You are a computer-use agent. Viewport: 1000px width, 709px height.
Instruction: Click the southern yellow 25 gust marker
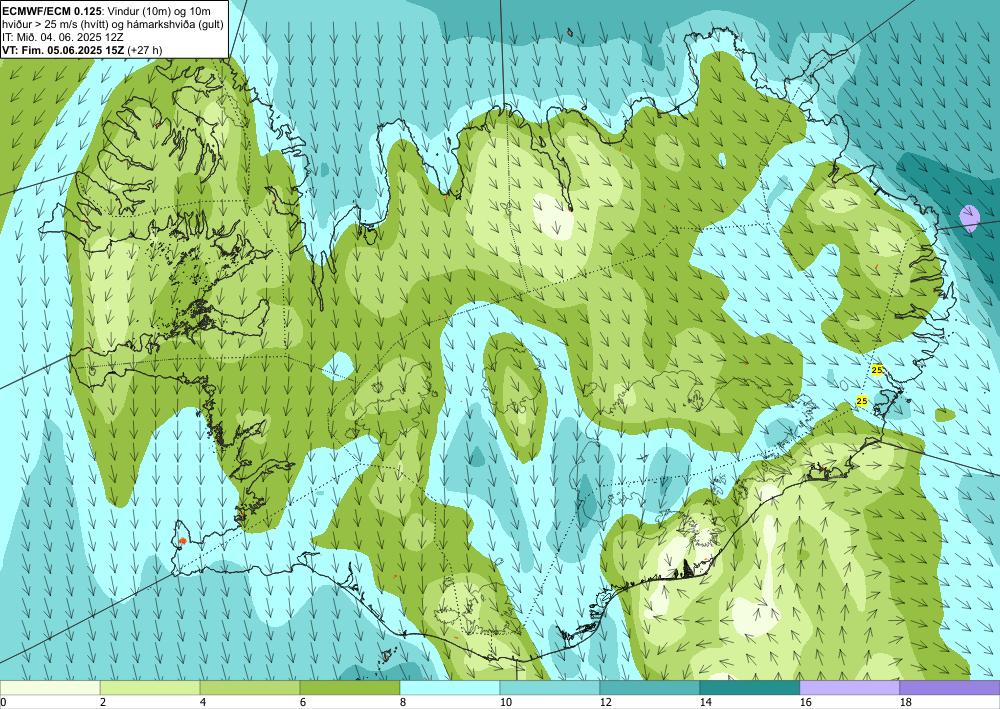(x=862, y=400)
